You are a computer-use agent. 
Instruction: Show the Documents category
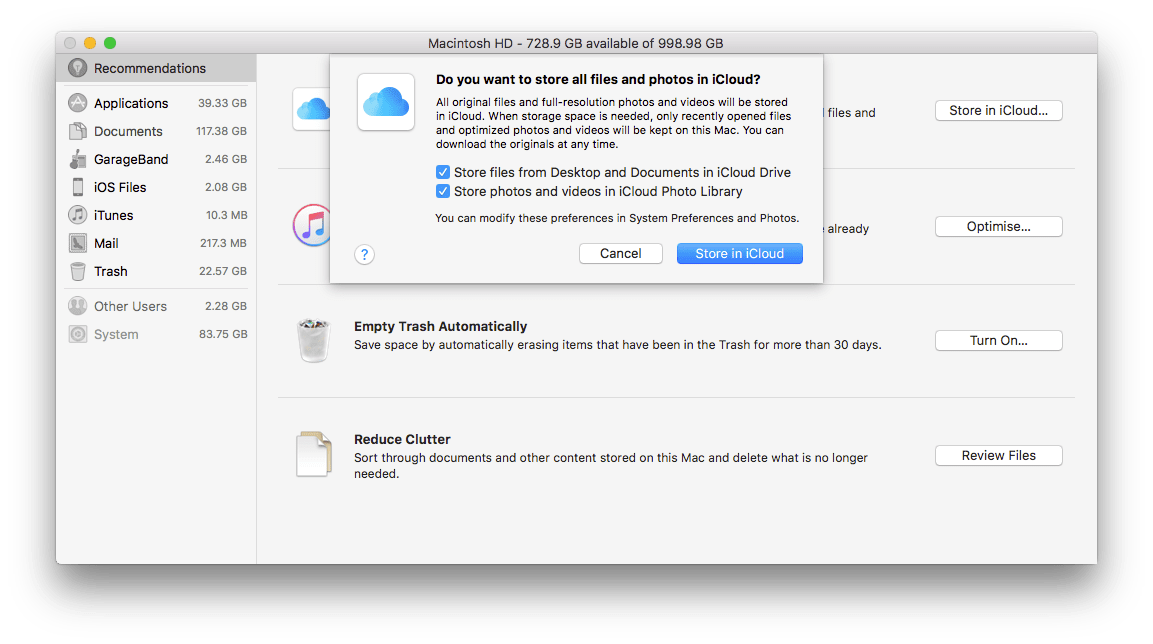(x=157, y=131)
